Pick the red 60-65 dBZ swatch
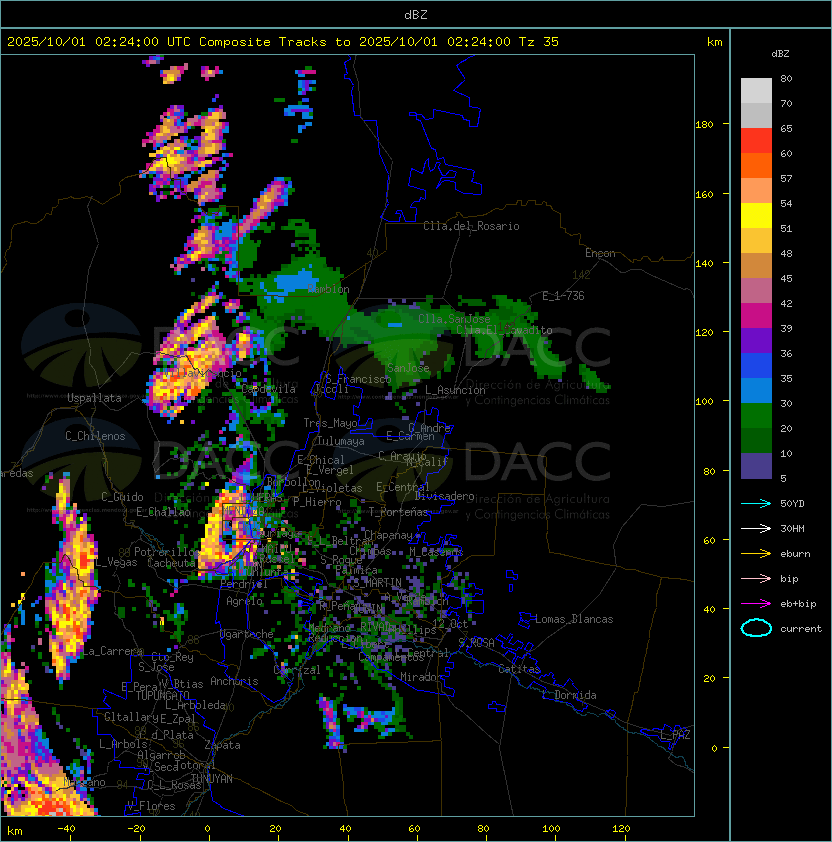 click(x=756, y=141)
